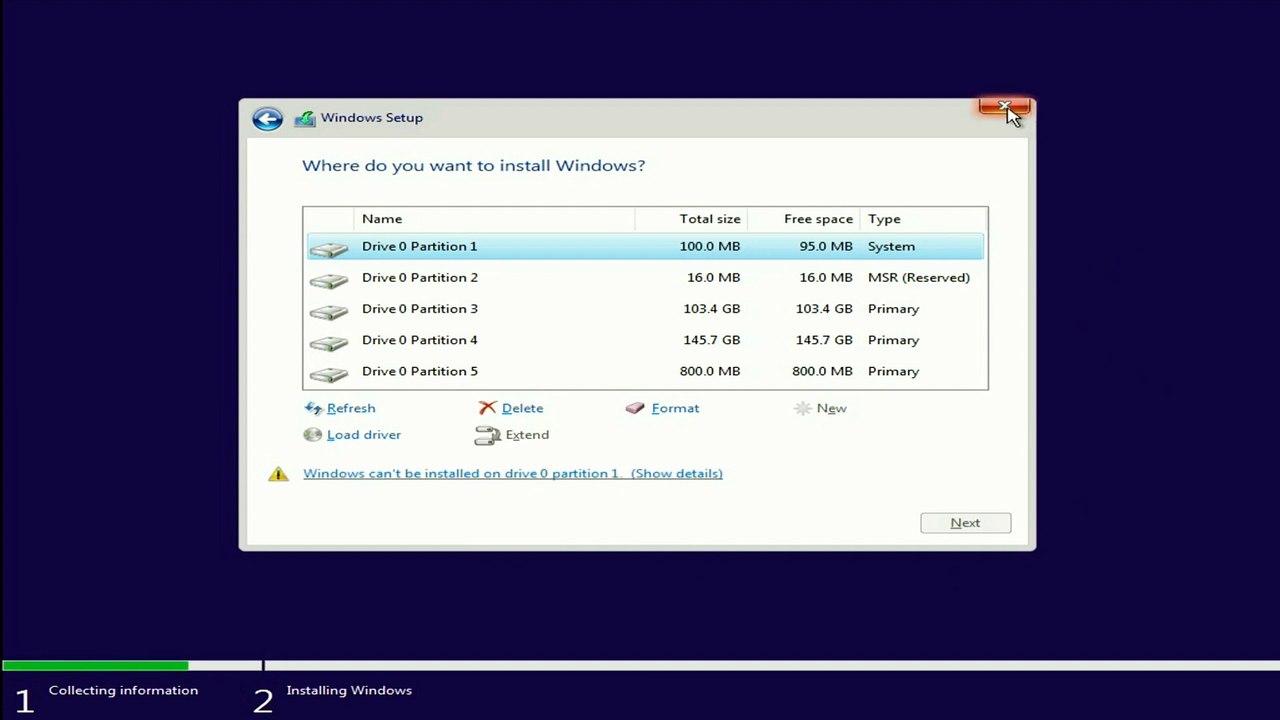Click the Primary type of Partition 4

coord(893,340)
